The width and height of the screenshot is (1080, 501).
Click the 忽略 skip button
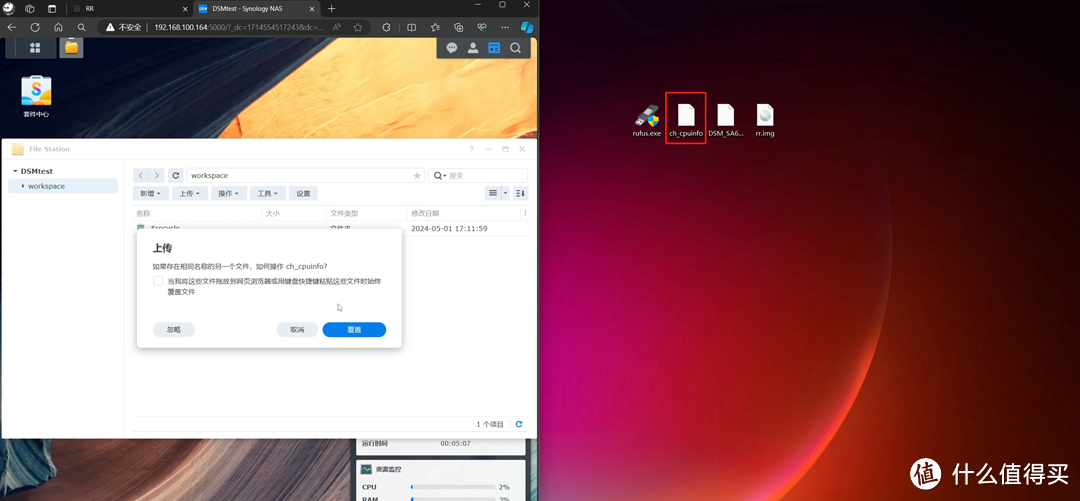(x=174, y=329)
